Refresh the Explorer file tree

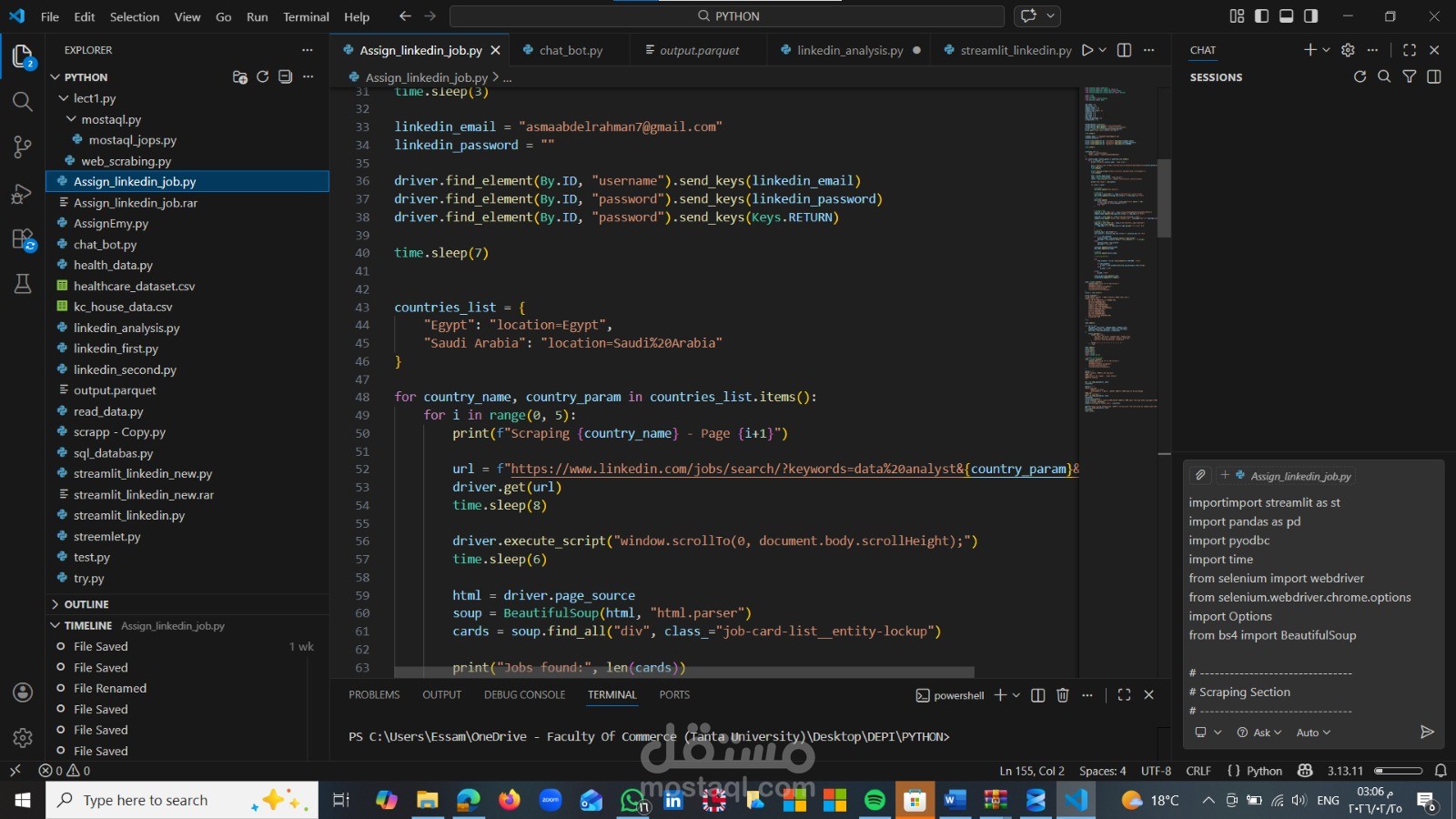[263, 77]
